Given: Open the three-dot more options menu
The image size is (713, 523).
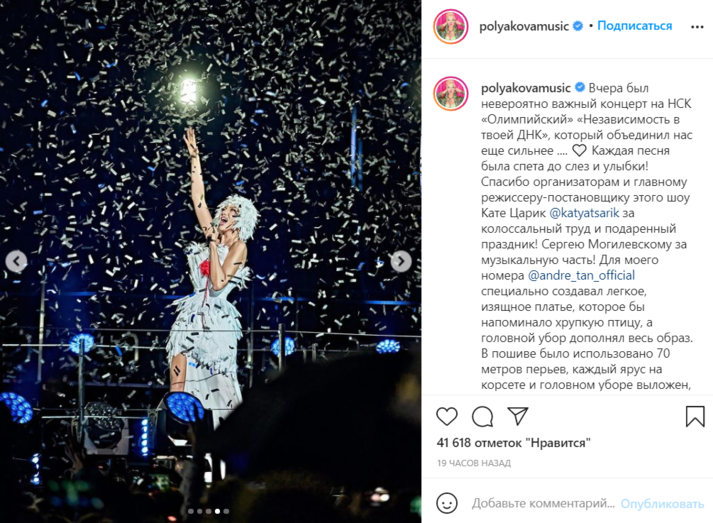Looking at the screenshot, I should tap(697, 27).
